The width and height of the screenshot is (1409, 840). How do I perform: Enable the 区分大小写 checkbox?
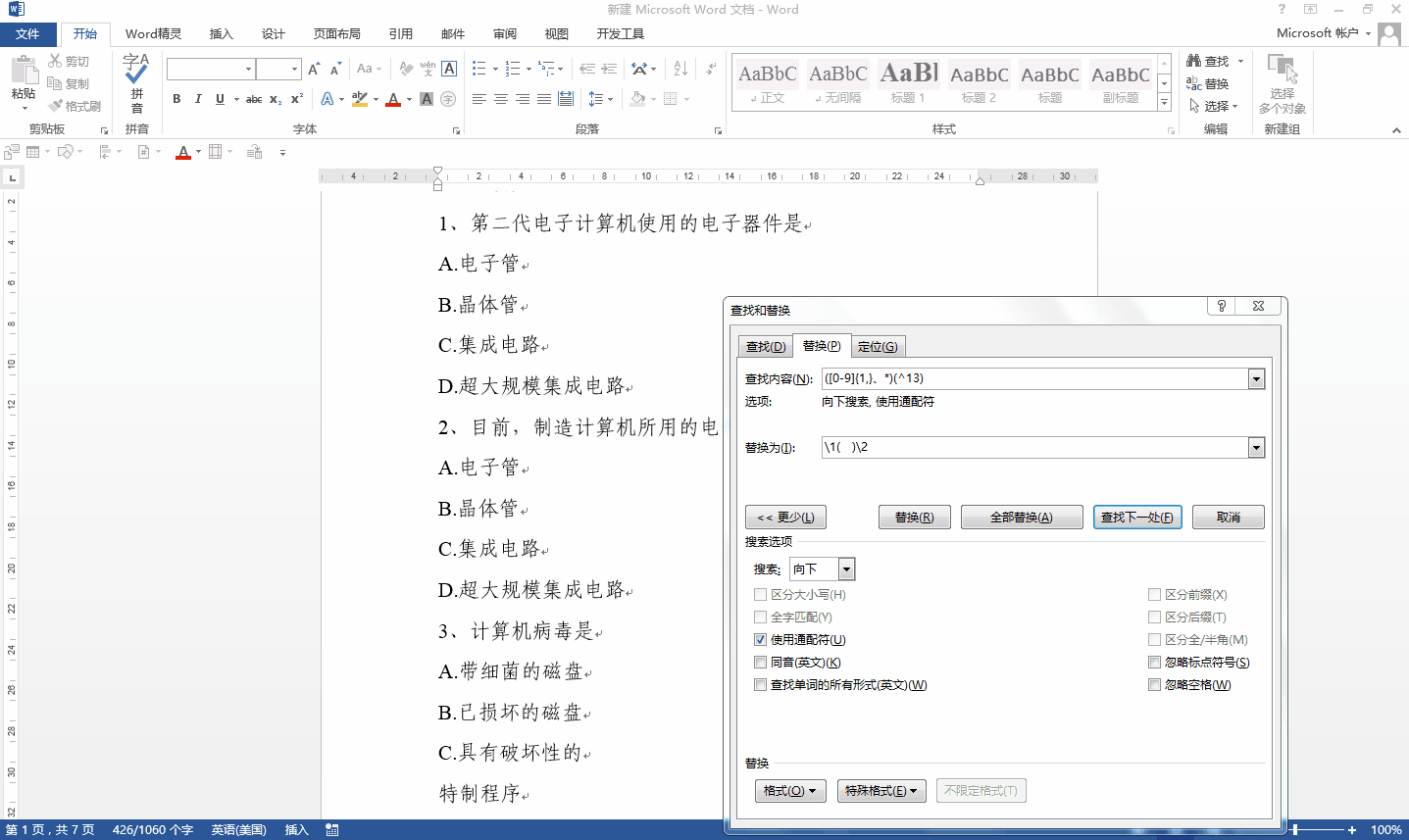tap(760, 595)
